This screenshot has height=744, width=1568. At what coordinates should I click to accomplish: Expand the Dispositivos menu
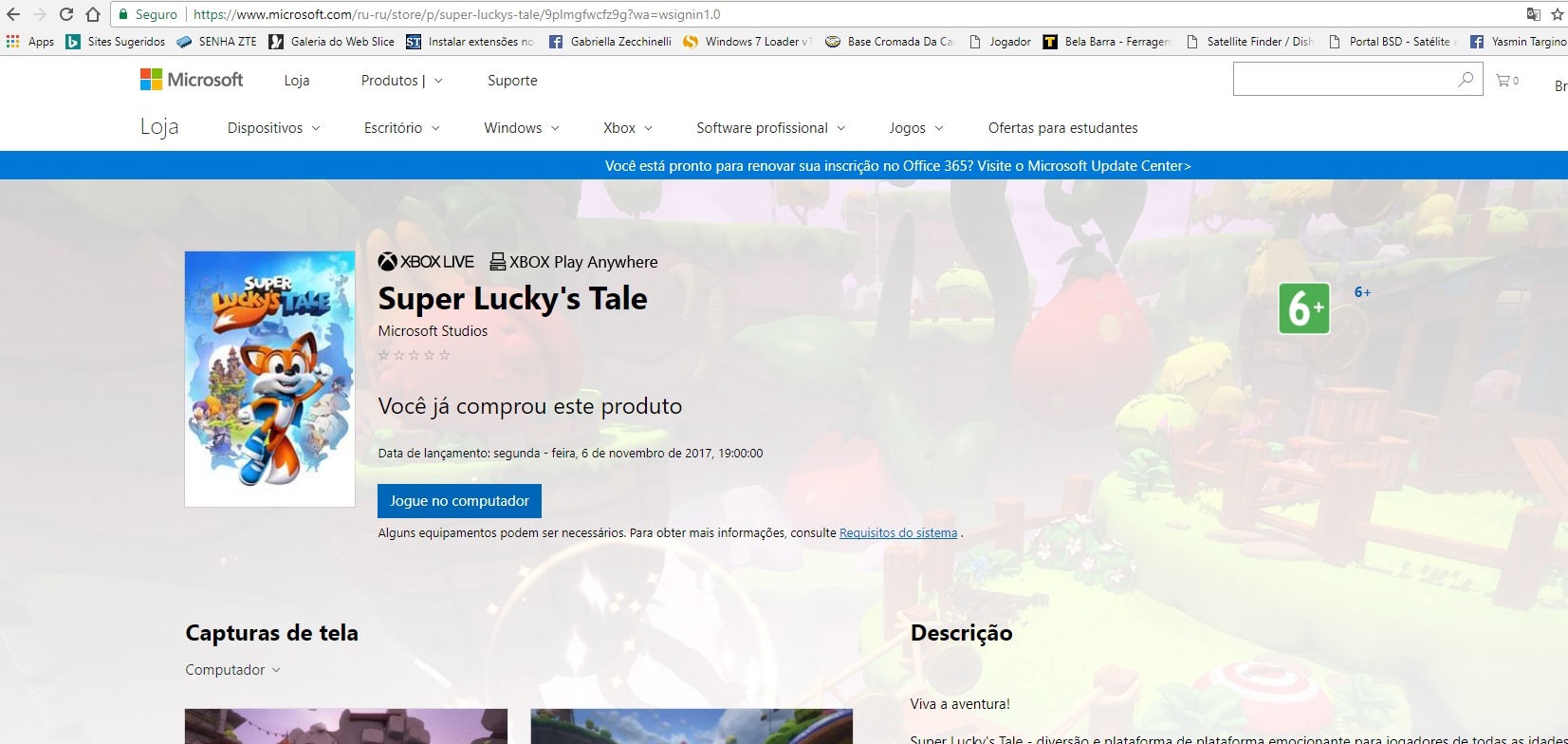click(x=274, y=128)
